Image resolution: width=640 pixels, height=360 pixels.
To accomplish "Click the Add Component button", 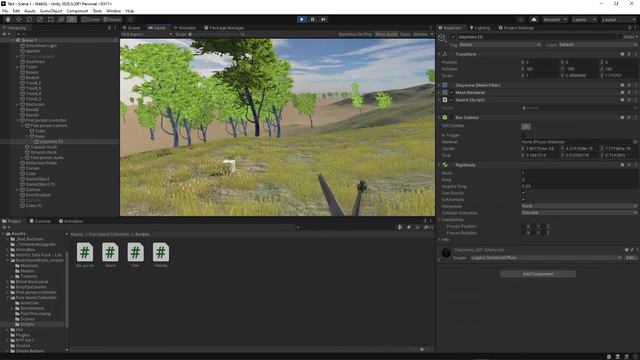I will 538,274.
